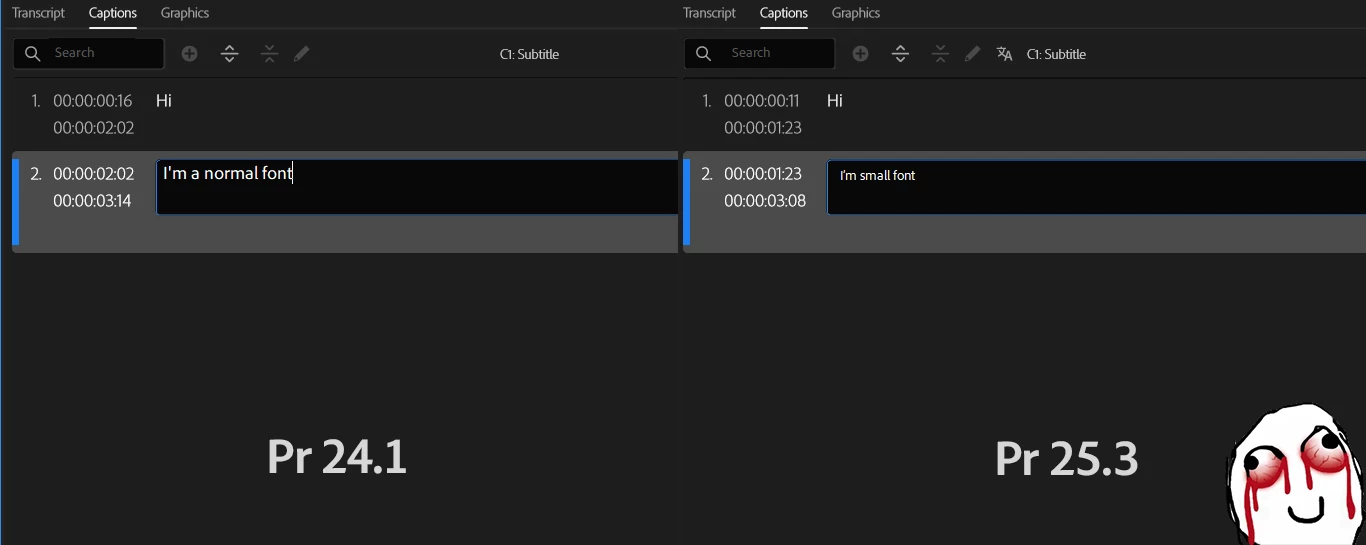The image size is (1366, 545).
Task: Open Transcript tab in Pr 25.3 panel
Action: tap(709, 13)
